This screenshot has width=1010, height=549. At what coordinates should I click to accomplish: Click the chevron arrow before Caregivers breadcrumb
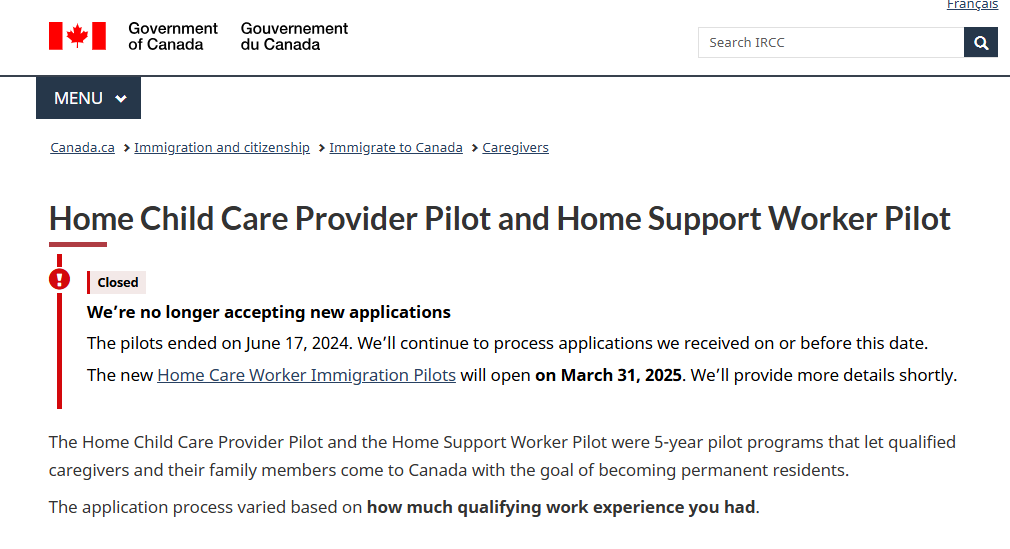click(x=474, y=148)
